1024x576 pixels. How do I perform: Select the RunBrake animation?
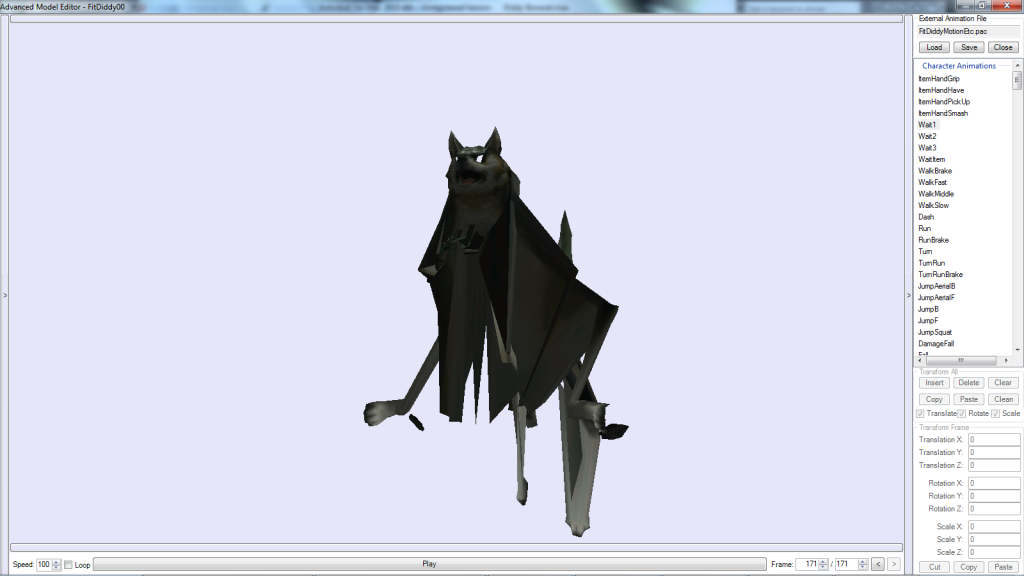click(933, 240)
